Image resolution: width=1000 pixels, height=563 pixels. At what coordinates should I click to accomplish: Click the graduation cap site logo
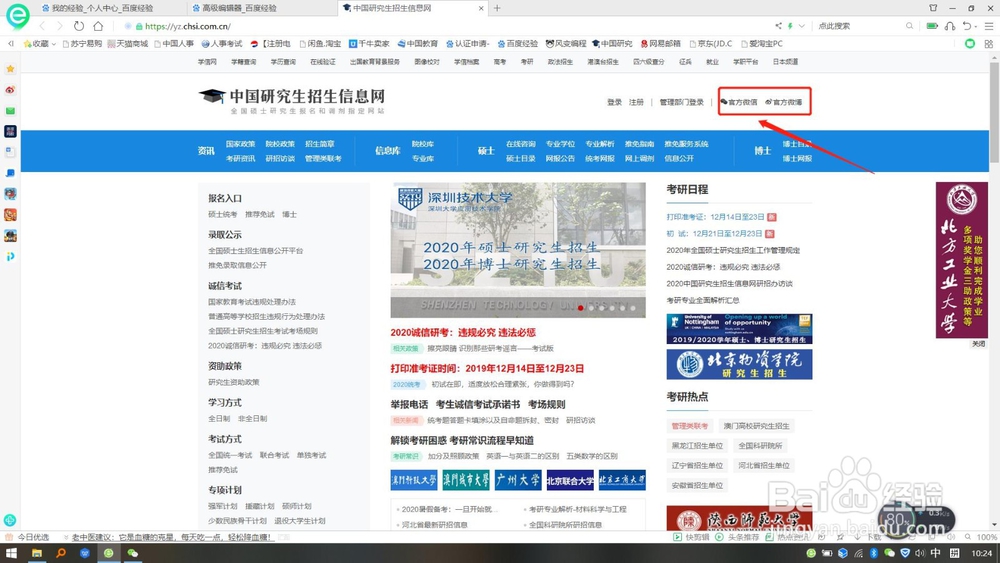[212, 96]
